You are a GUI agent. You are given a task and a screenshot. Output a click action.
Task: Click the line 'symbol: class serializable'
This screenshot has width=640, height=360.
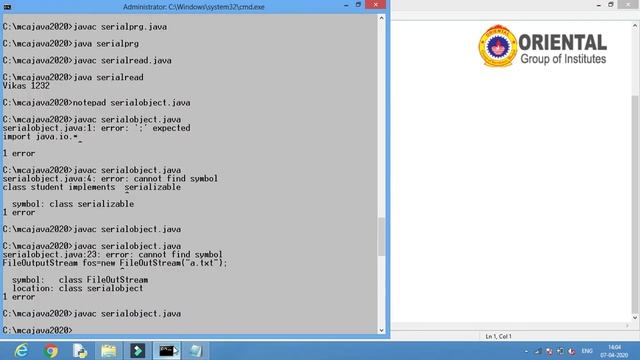73,204
